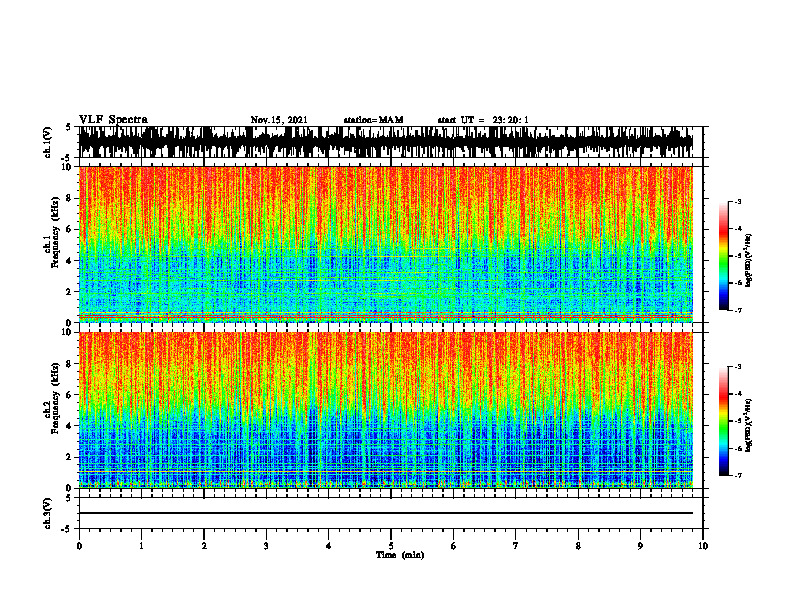Click time axis tick label "7"
792x612 pixels.
[x=516, y=546]
